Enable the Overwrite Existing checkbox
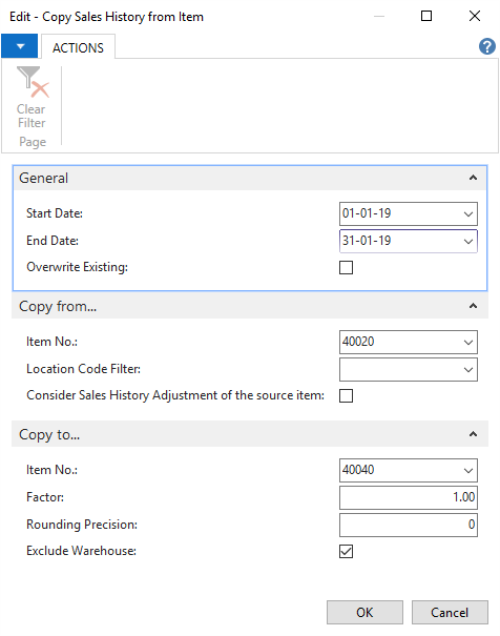The width and height of the screenshot is (500, 636). coord(346,268)
